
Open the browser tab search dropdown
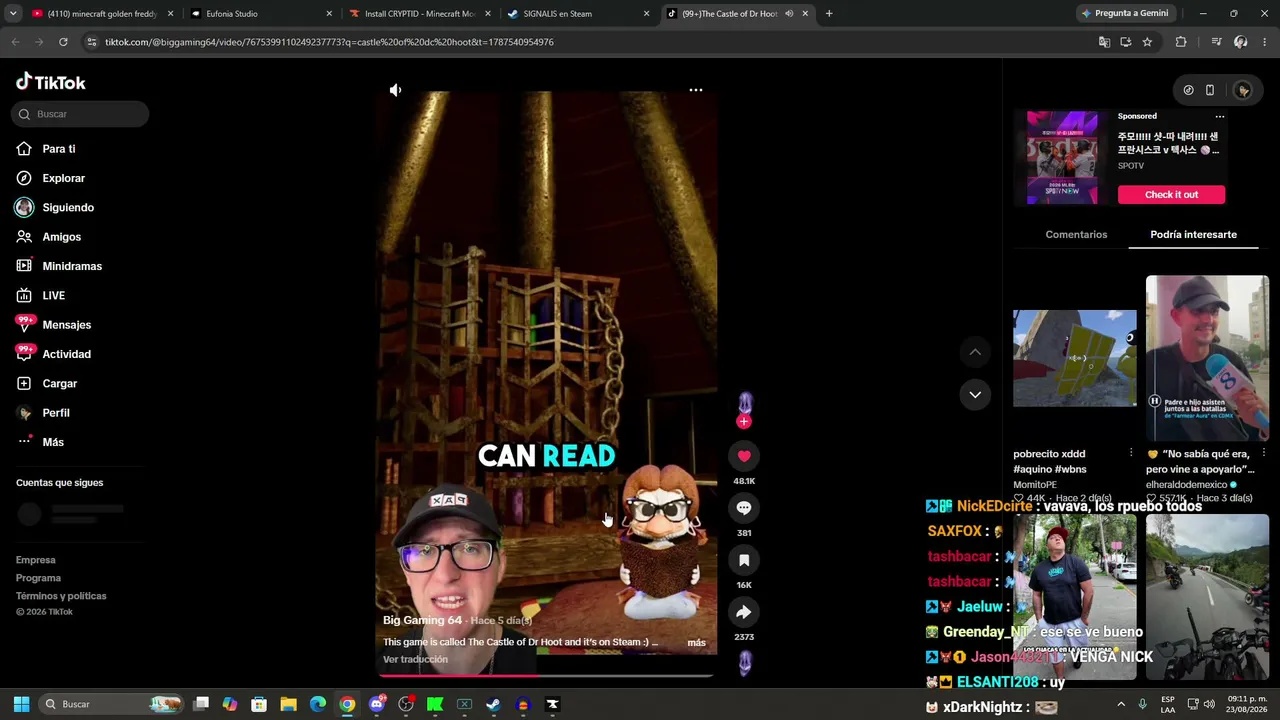[13, 14]
